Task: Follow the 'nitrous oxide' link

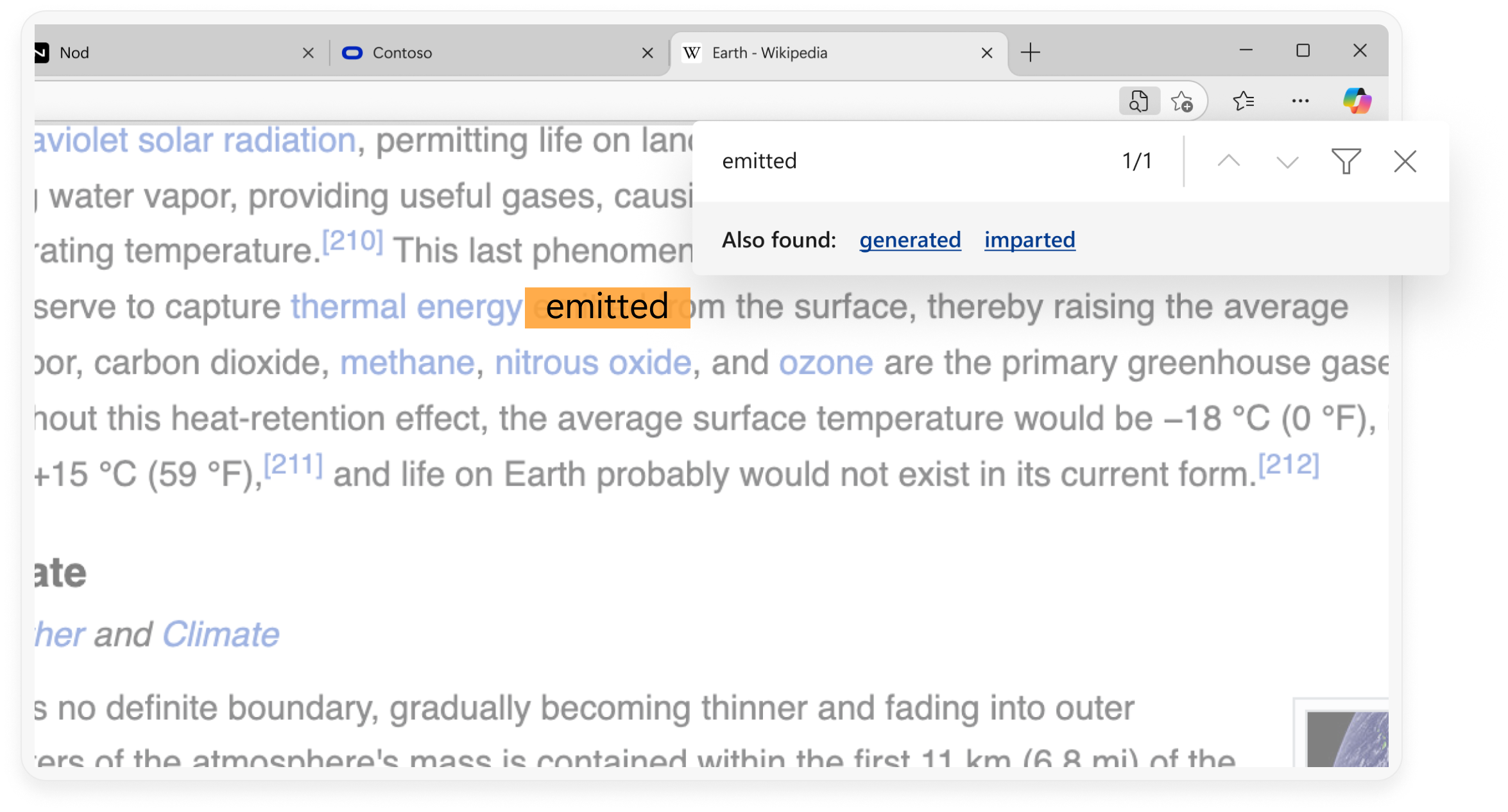Action: coord(593,363)
